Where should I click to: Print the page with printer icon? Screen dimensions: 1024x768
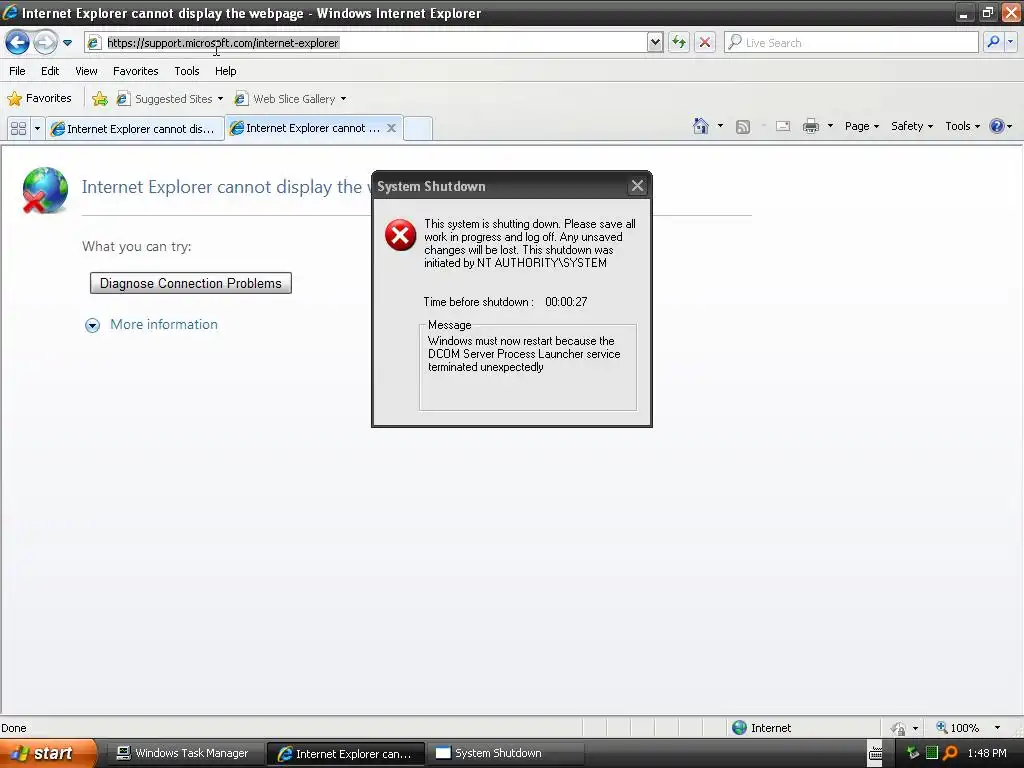click(x=810, y=126)
